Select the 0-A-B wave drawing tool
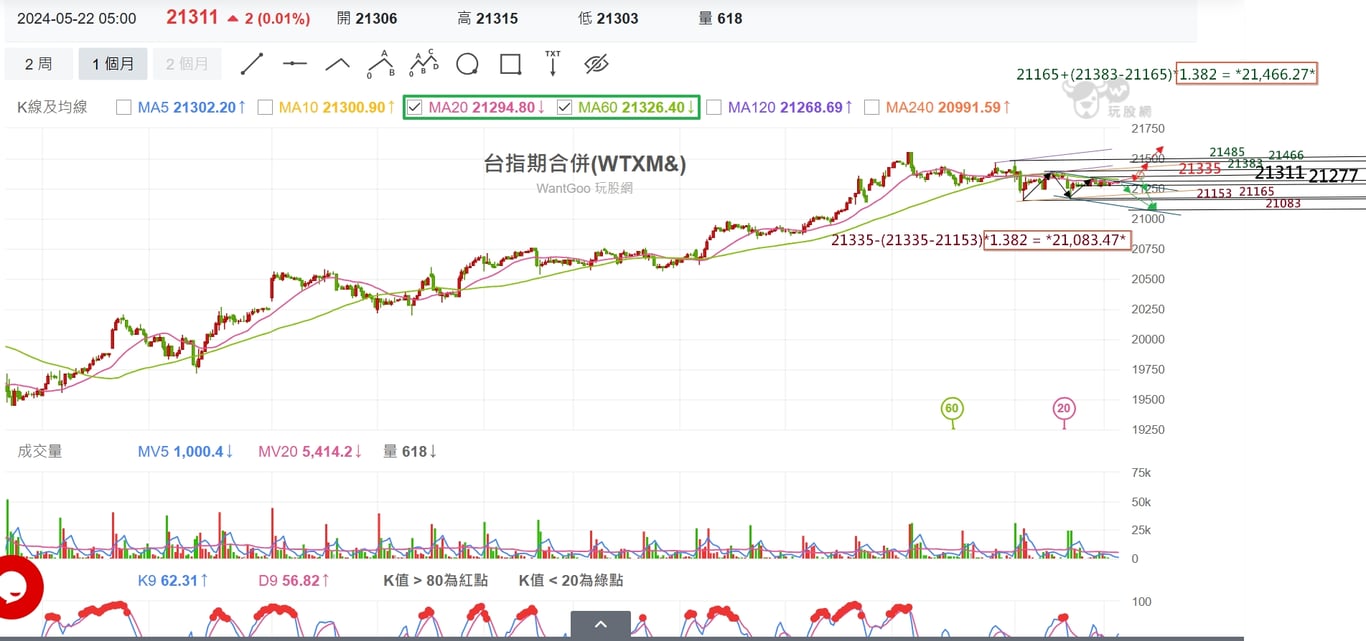The width and height of the screenshot is (1366, 641). coord(381,64)
